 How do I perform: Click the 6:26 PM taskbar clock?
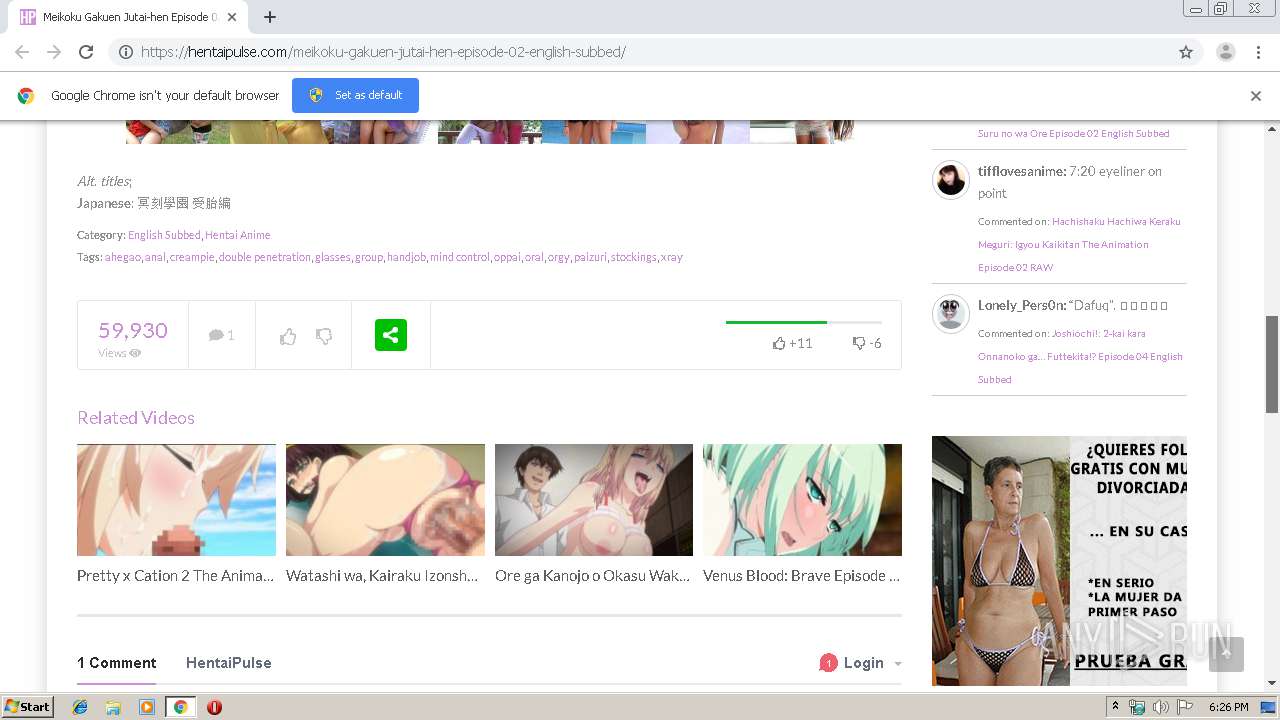(x=1228, y=707)
